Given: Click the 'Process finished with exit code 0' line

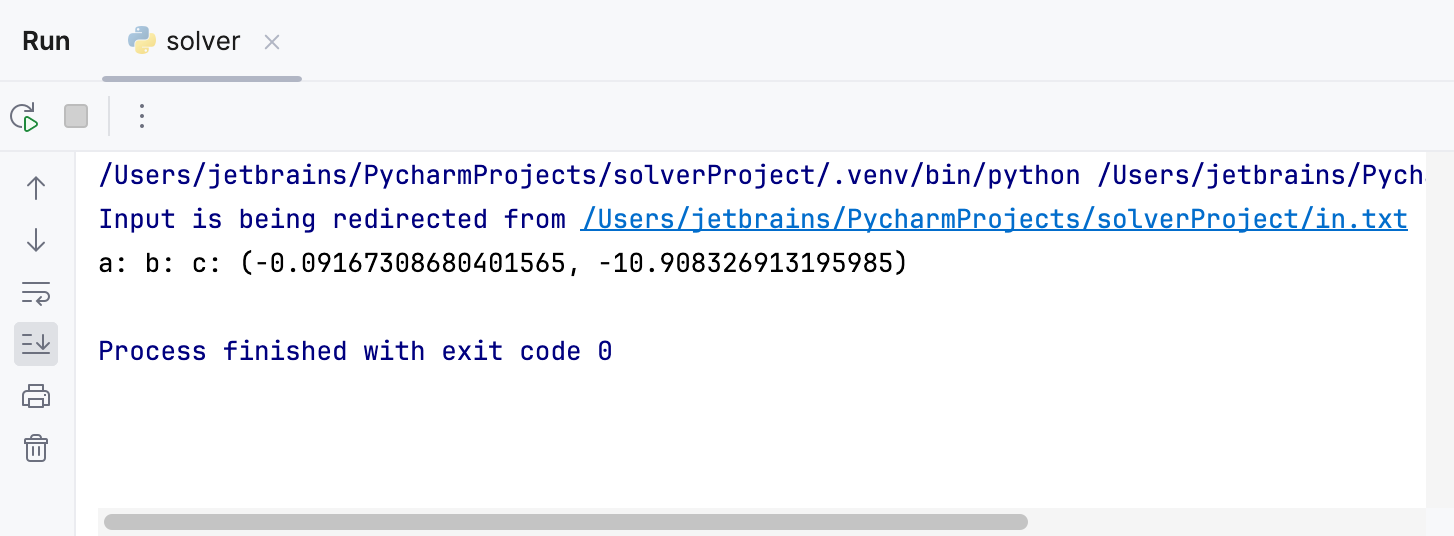Looking at the screenshot, I should coord(355,351).
